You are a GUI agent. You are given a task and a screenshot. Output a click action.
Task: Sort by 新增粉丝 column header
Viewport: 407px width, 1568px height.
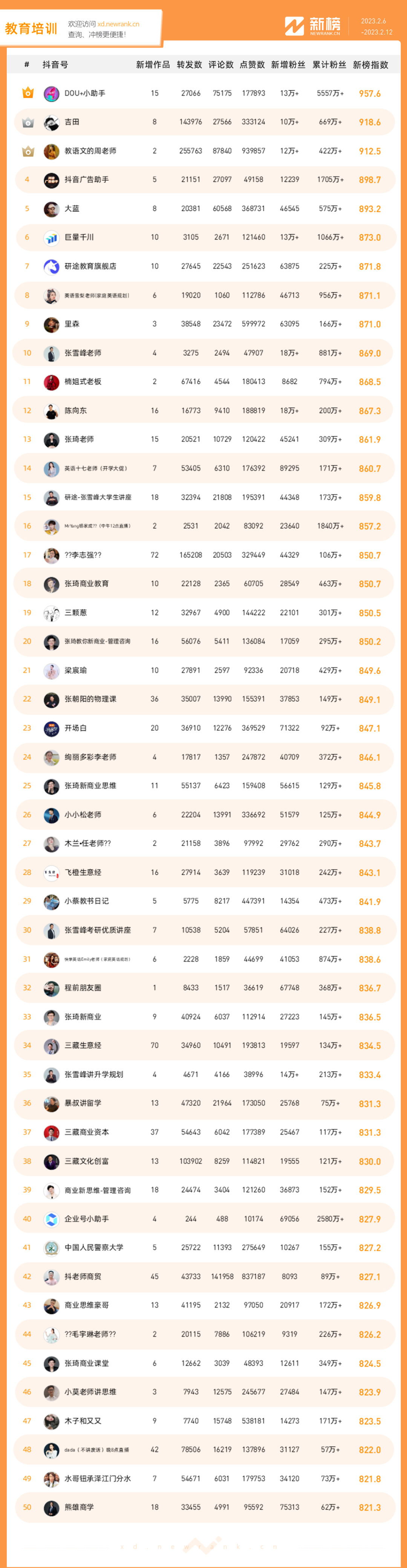click(x=288, y=65)
